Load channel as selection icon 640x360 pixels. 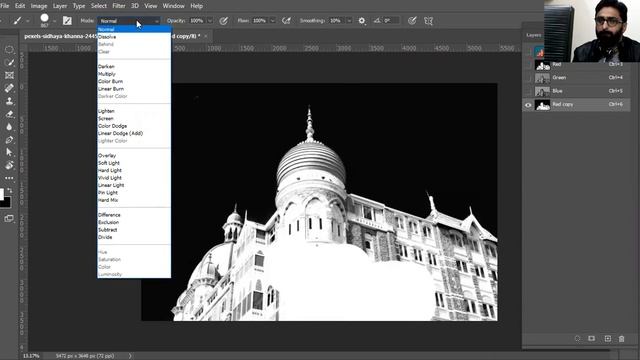coord(577,338)
